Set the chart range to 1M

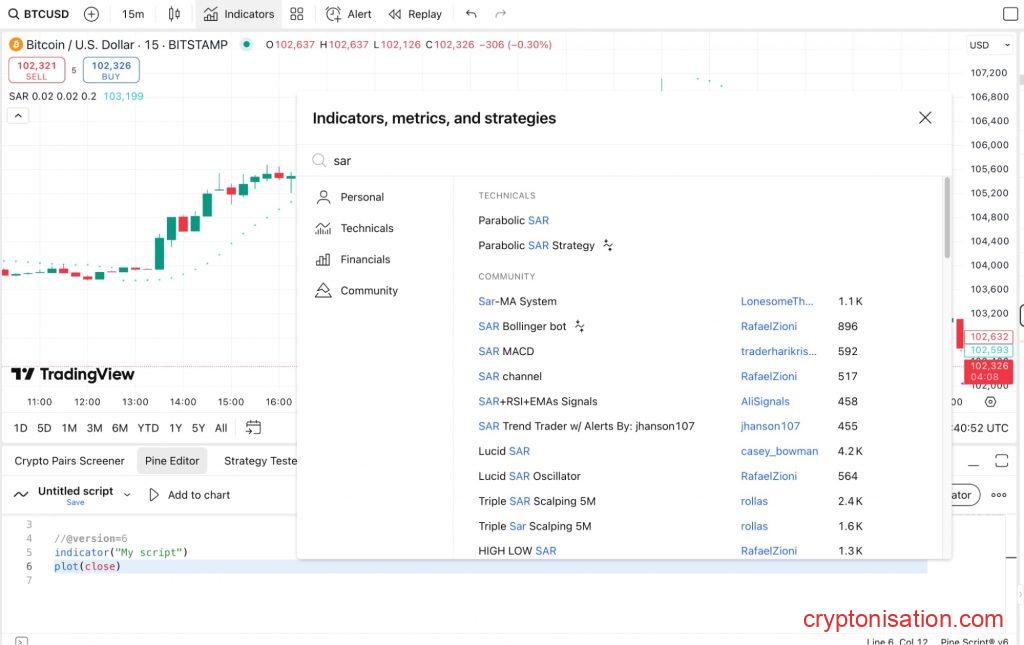(x=69, y=428)
